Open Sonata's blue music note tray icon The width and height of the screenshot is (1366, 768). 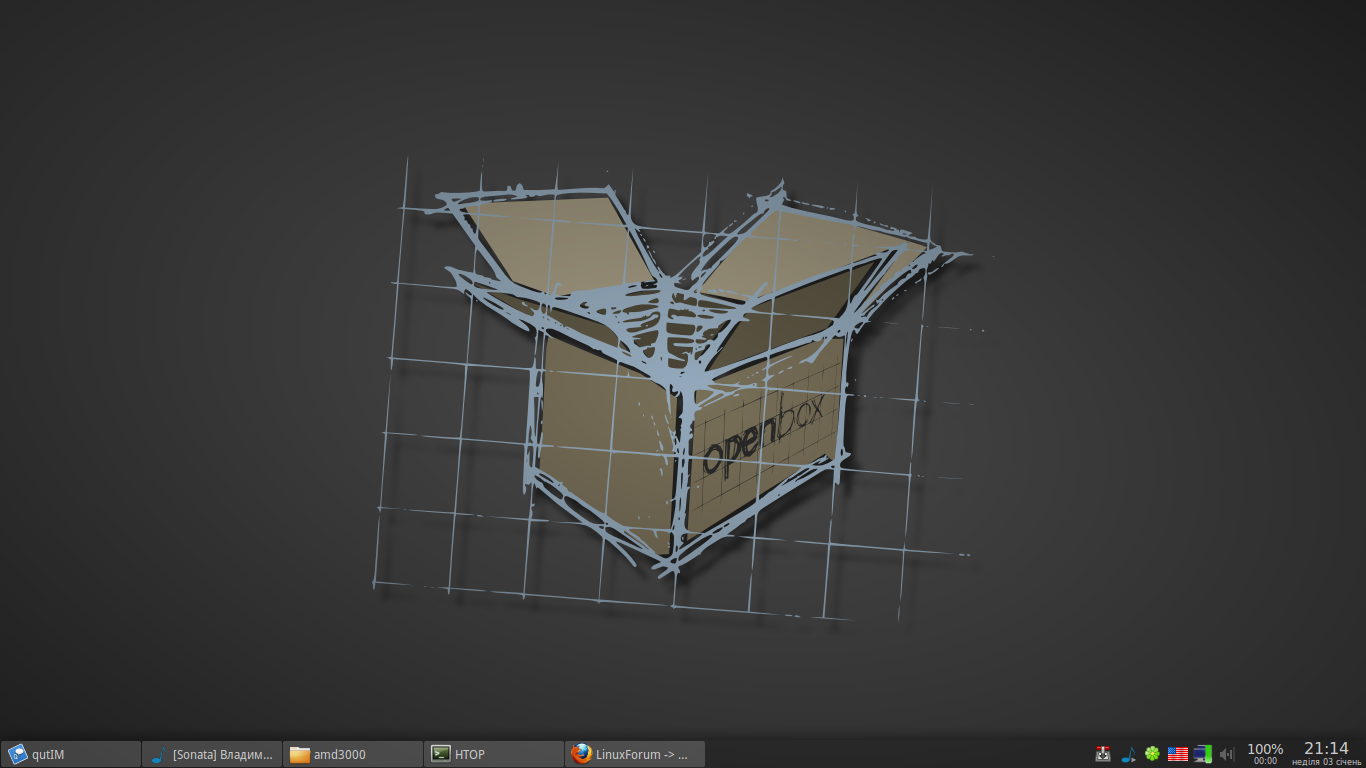[1128, 754]
